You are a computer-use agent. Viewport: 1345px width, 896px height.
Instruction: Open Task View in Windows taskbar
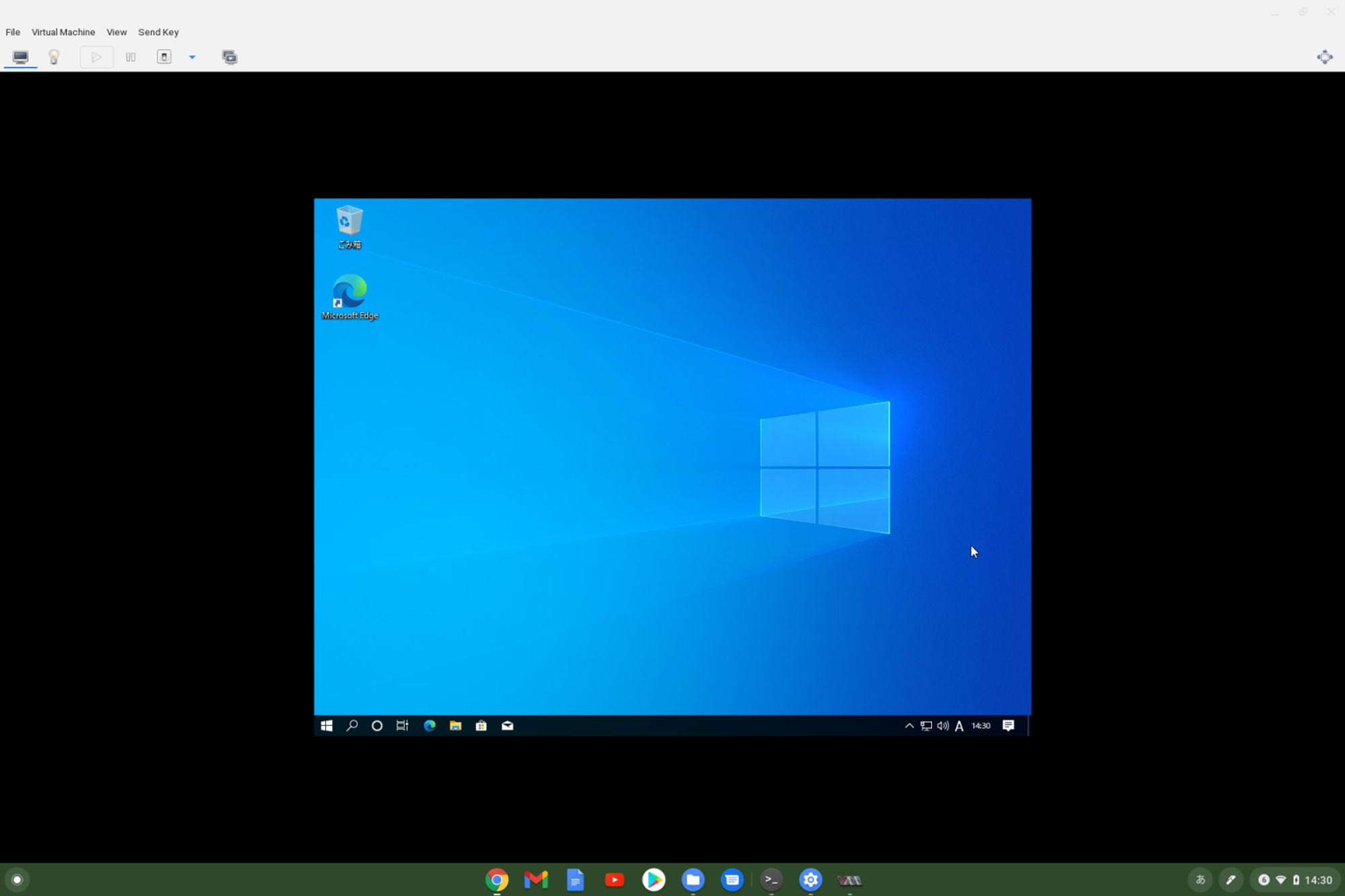pos(402,725)
